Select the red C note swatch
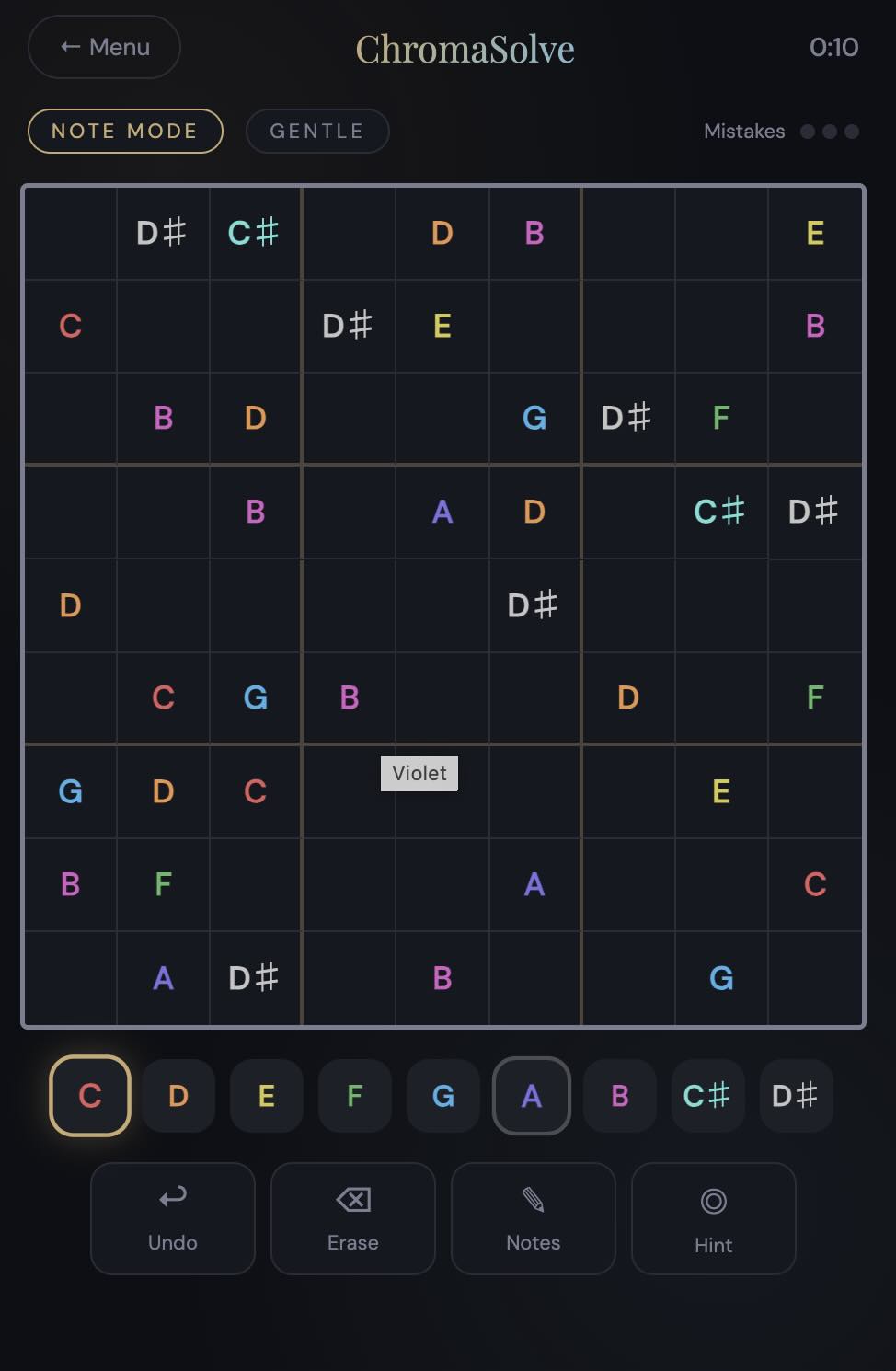 click(90, 1095)
